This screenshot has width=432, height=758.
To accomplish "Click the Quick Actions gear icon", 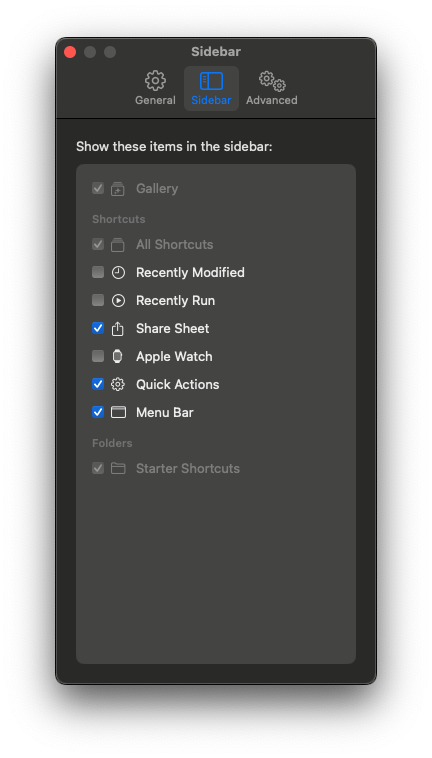I will tap(118, 385).
